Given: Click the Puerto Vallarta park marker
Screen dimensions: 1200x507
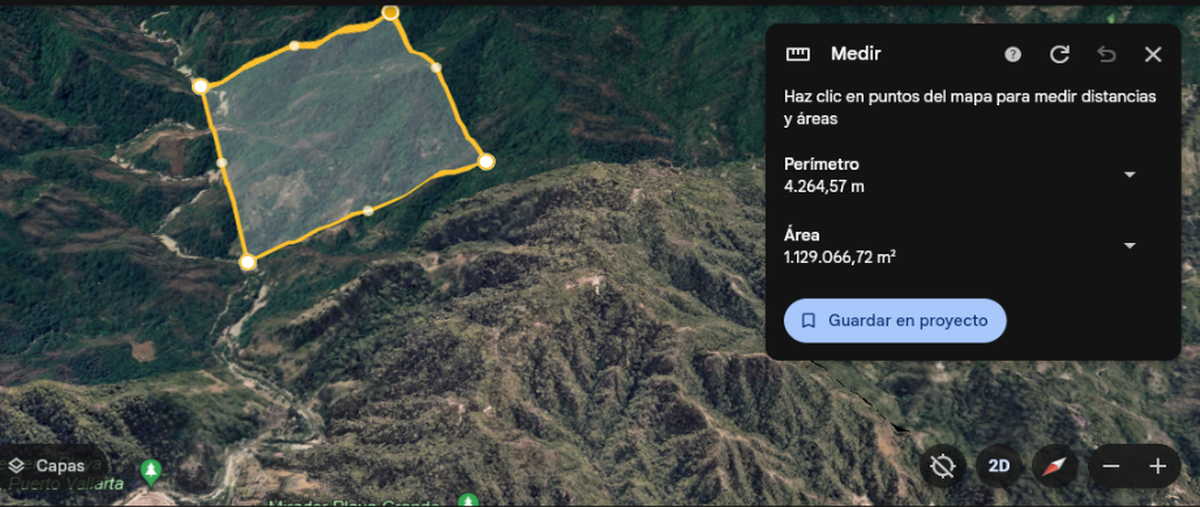Looking at the screenshot, I should point(151,471).
